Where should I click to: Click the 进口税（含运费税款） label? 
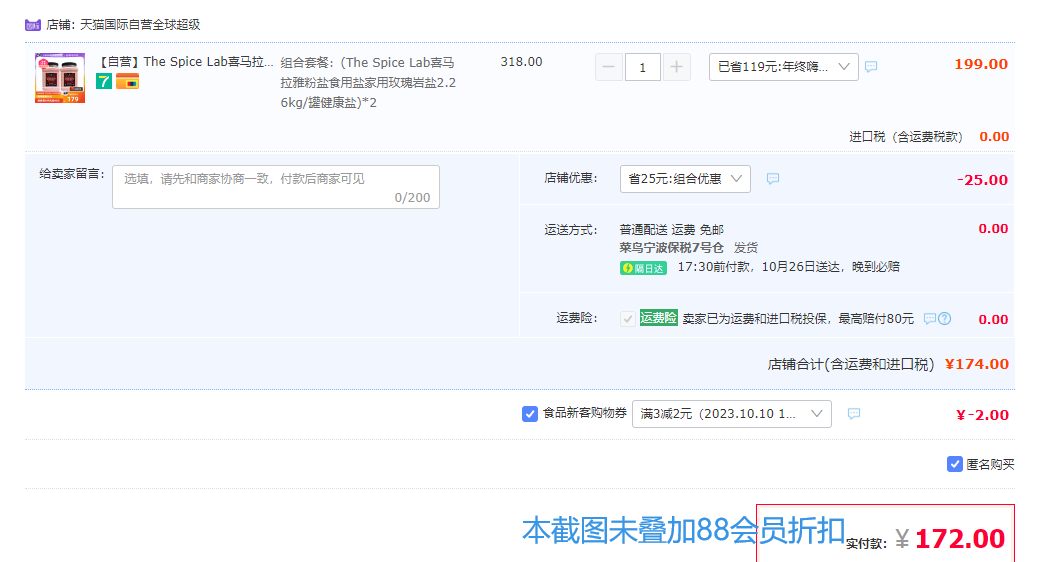906,137
